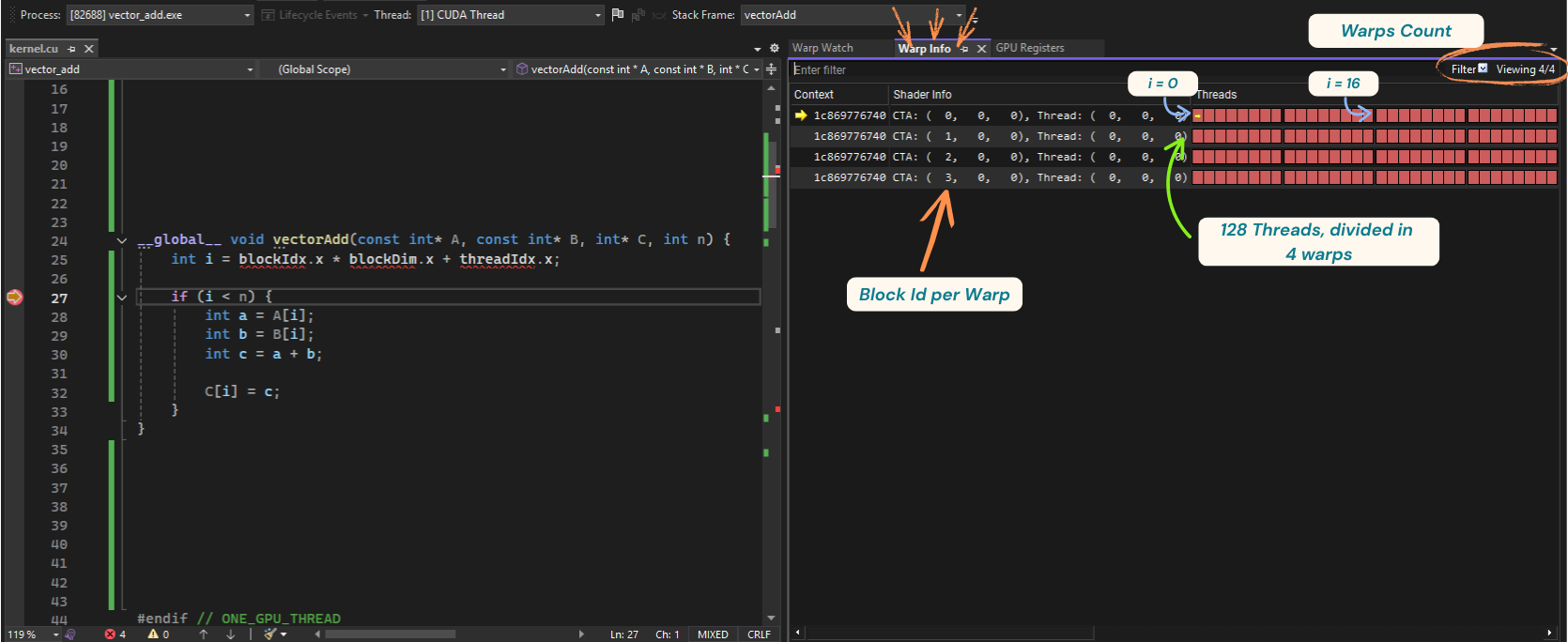
Task: Click the Warp Info panel scroll right arrow
Action: [x=1549, y=633]
